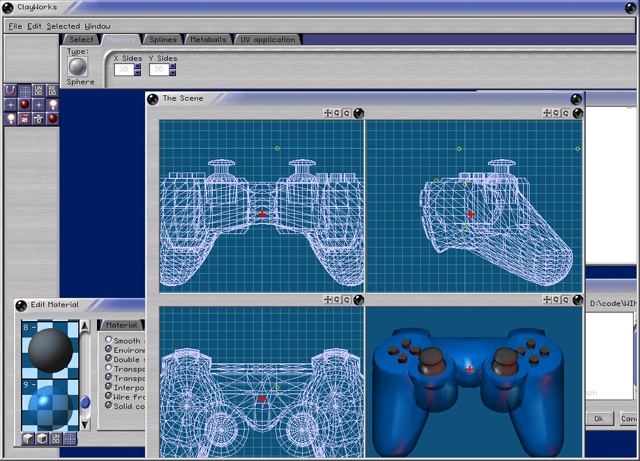The width and height of the screenshot is (640, 461).
Task: Click the round ball icon above top-down wireframe view
Action: (x=358, y=300)
